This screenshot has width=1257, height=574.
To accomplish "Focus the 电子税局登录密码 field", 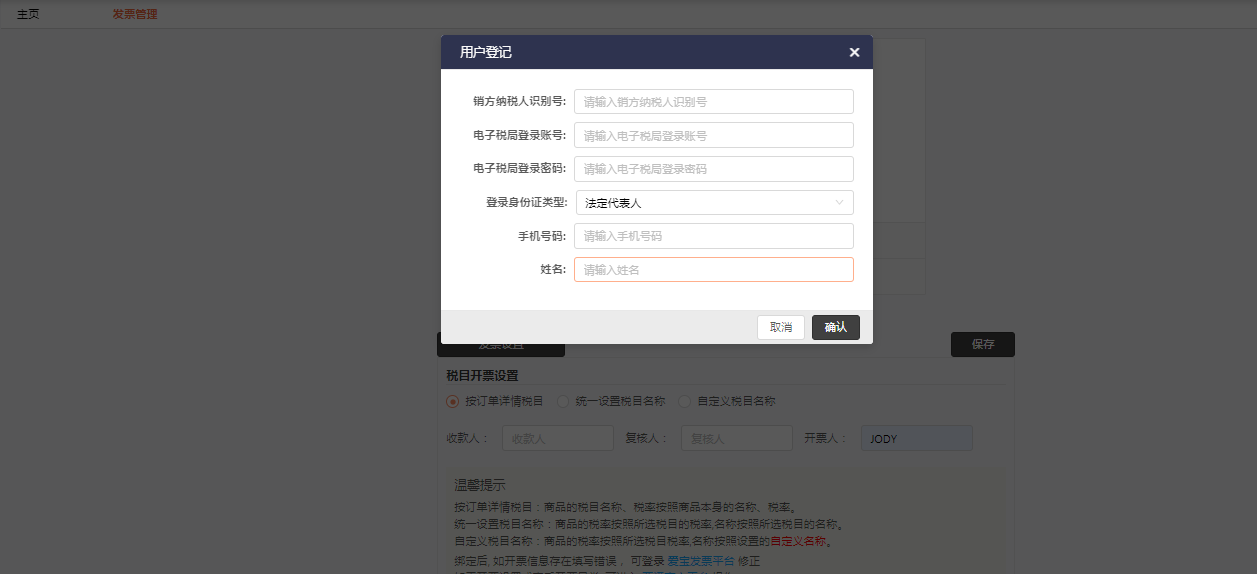I will coord(714,169).
